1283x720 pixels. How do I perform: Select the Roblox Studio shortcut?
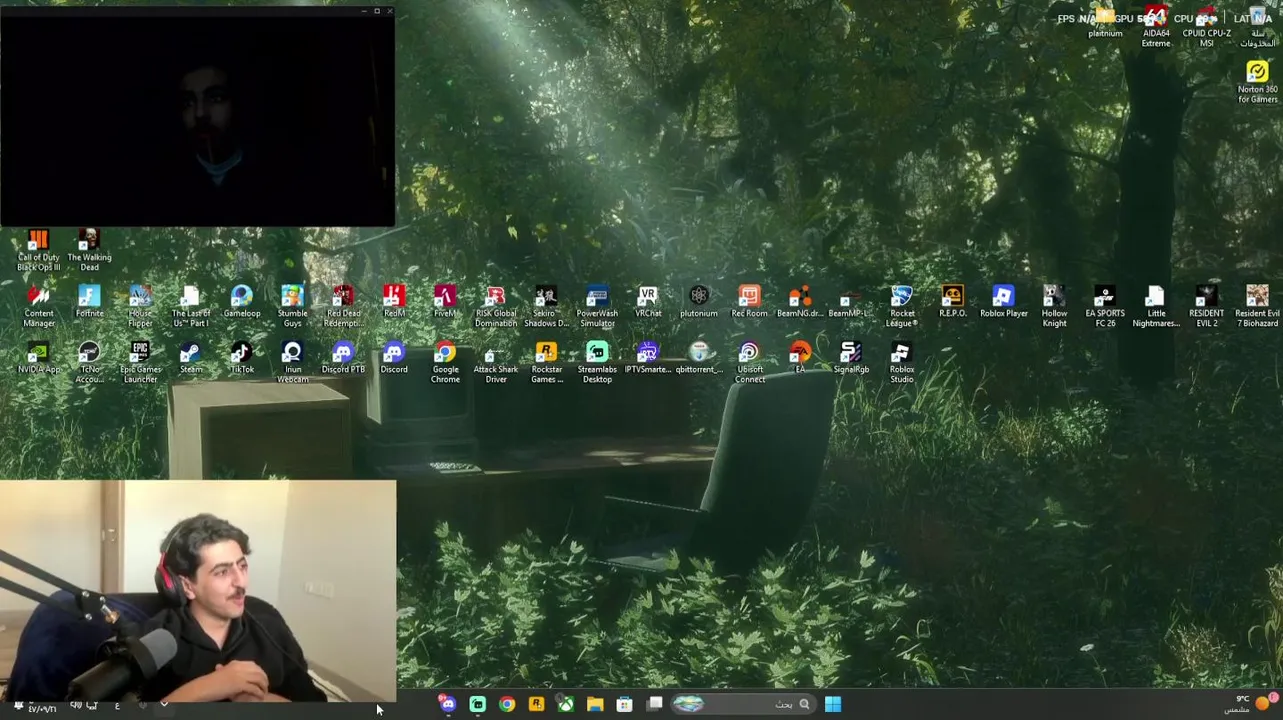[x=902, y=362]
